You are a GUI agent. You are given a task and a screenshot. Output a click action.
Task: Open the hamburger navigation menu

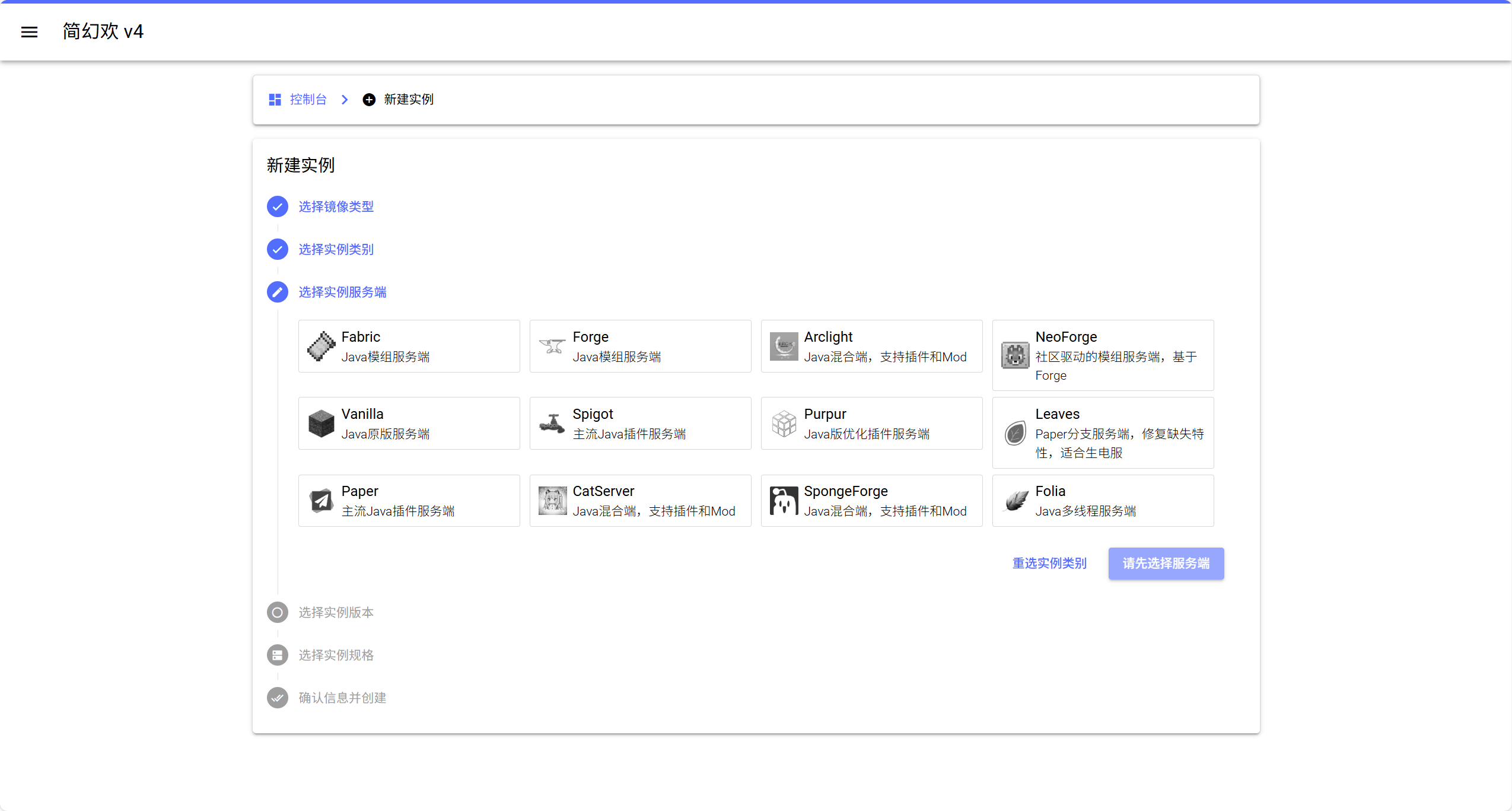(29, 32)
